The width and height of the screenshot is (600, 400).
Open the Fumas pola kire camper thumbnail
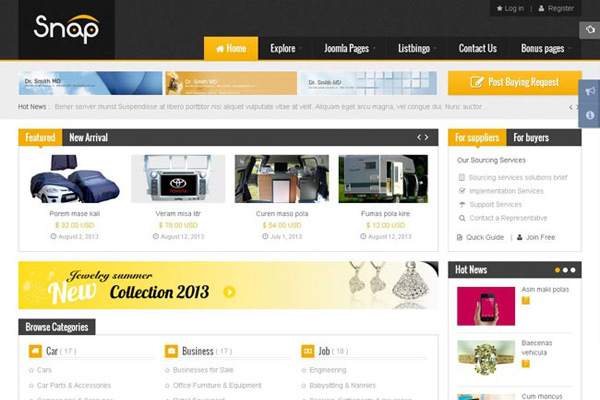pyautogui.click(x=383, y=179)
